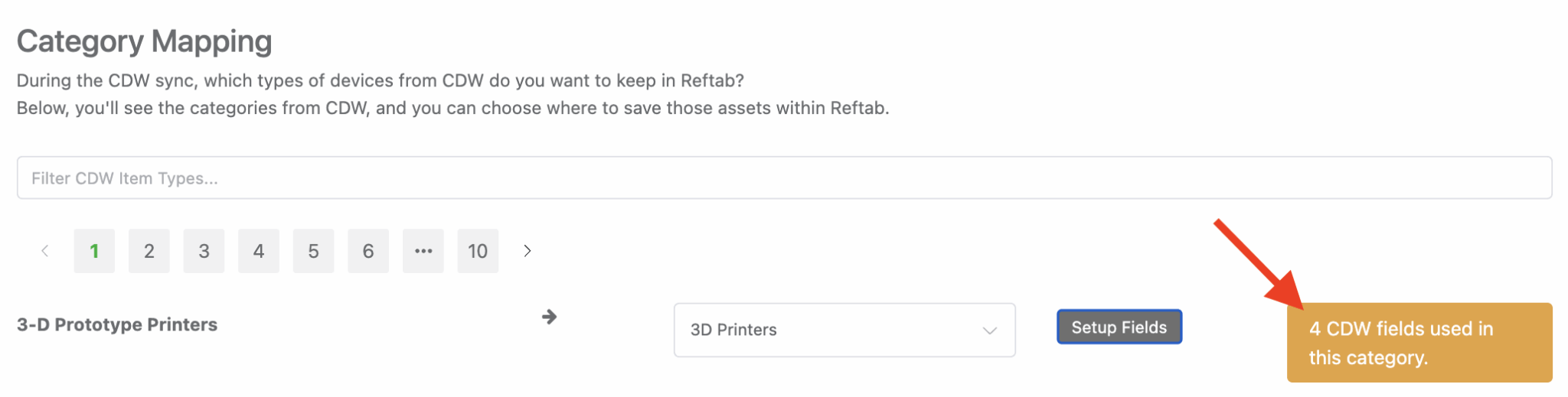This screenshot has height=397, width=1568.
Task: Click the ellipsis pagination button
Action: [423, 251]
